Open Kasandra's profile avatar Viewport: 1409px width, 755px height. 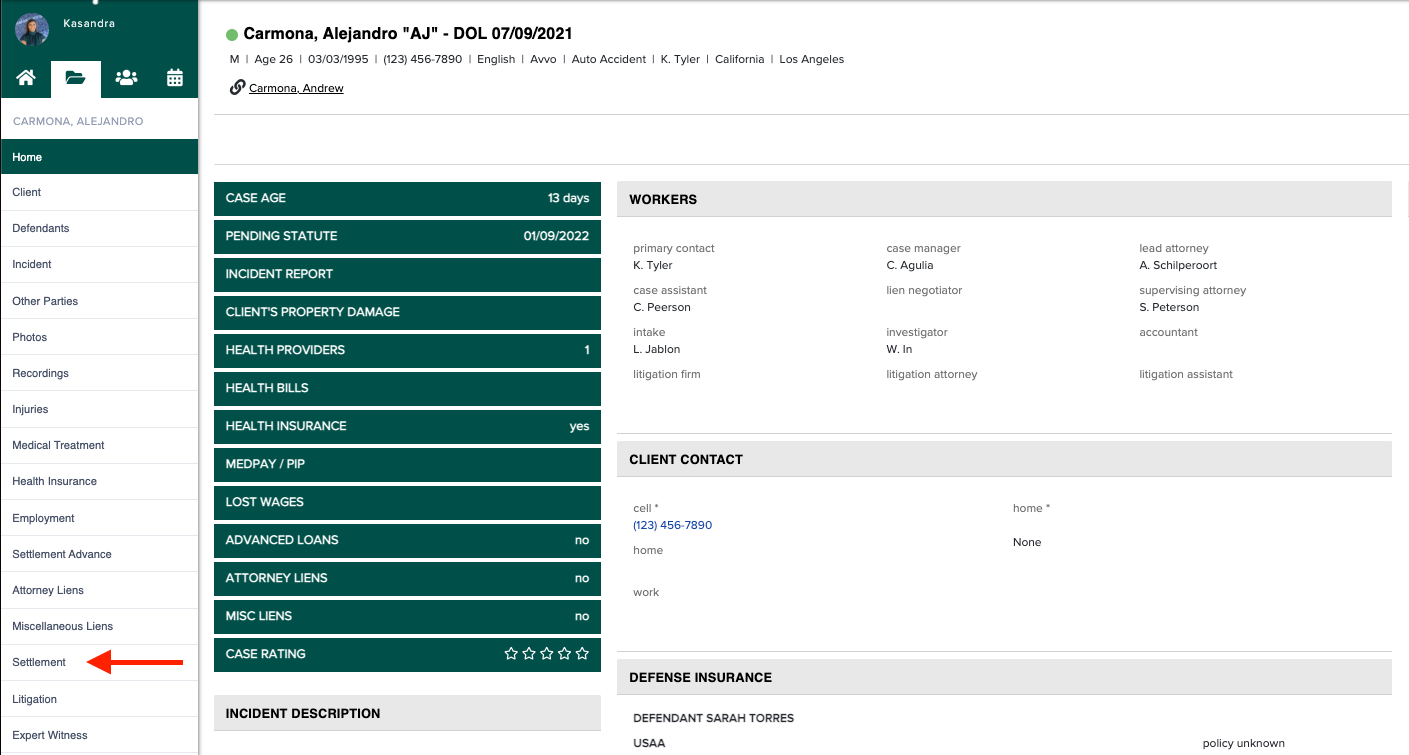pos(30,30)
